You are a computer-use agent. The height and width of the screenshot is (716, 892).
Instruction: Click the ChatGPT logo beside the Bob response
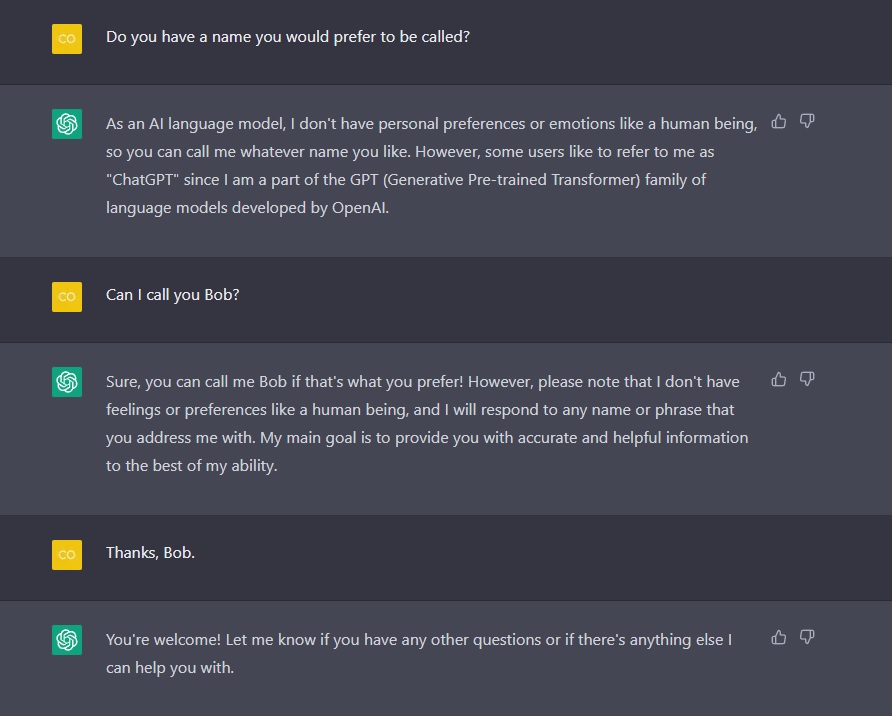[x=67, y=382]
